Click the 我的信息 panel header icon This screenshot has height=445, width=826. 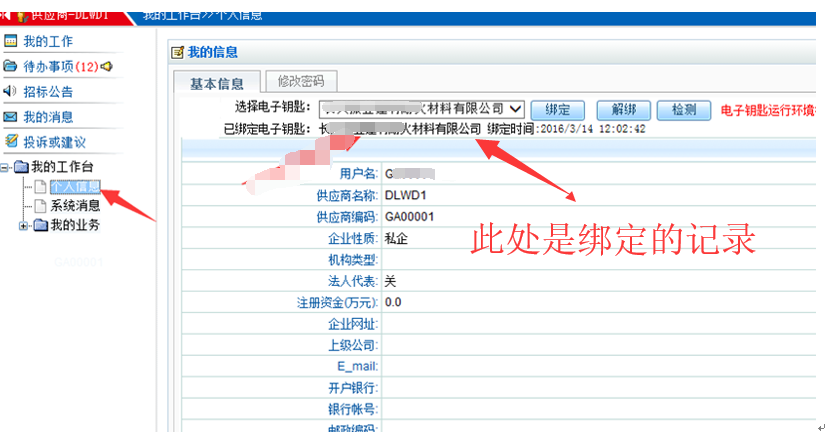(x=177, y=52)
